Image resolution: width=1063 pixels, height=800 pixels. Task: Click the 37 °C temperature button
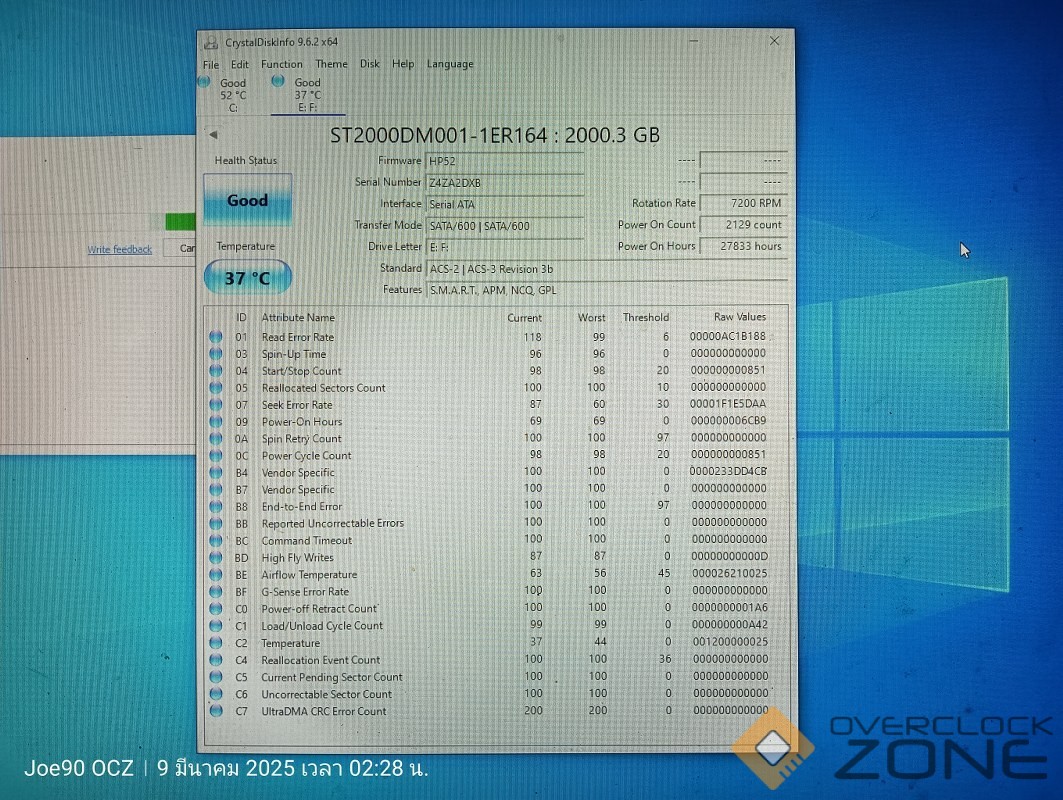247,278
